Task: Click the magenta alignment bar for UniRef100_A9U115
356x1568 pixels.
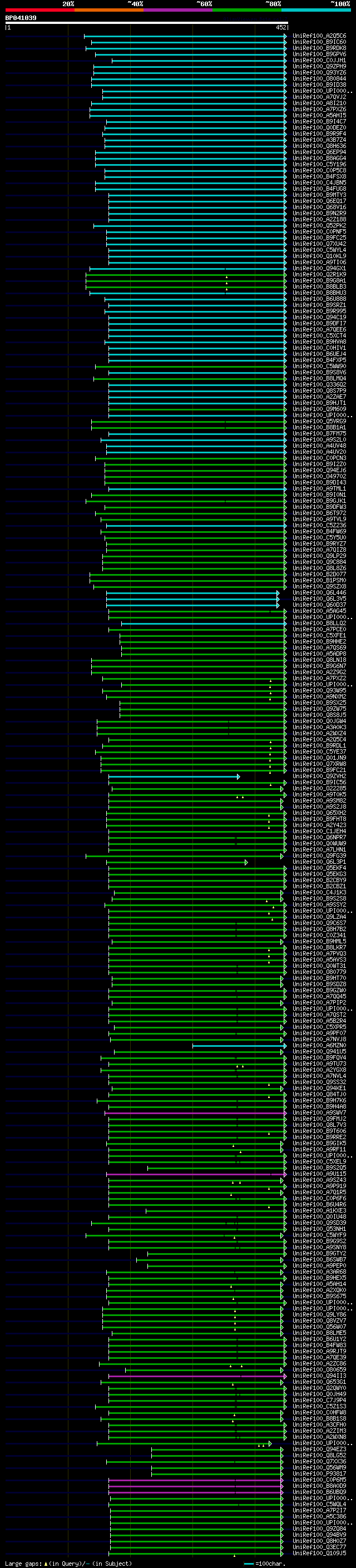Action: point(196,1174)
